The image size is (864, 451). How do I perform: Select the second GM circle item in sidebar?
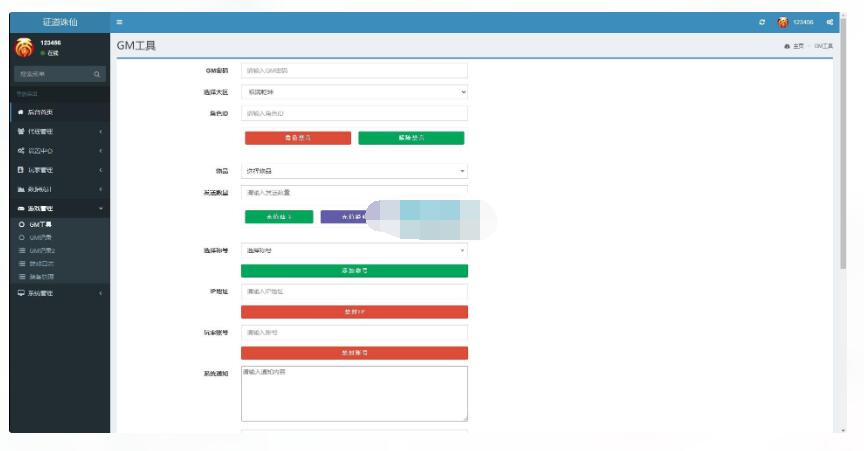tap(22, 238)
